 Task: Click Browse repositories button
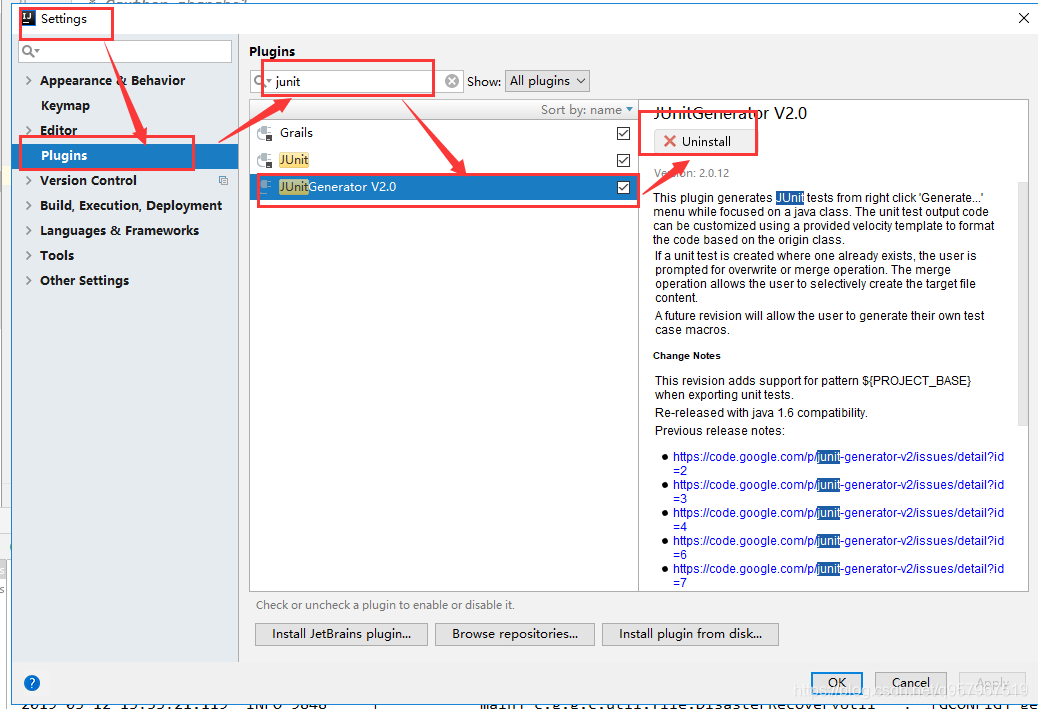(x=514, y=634)
